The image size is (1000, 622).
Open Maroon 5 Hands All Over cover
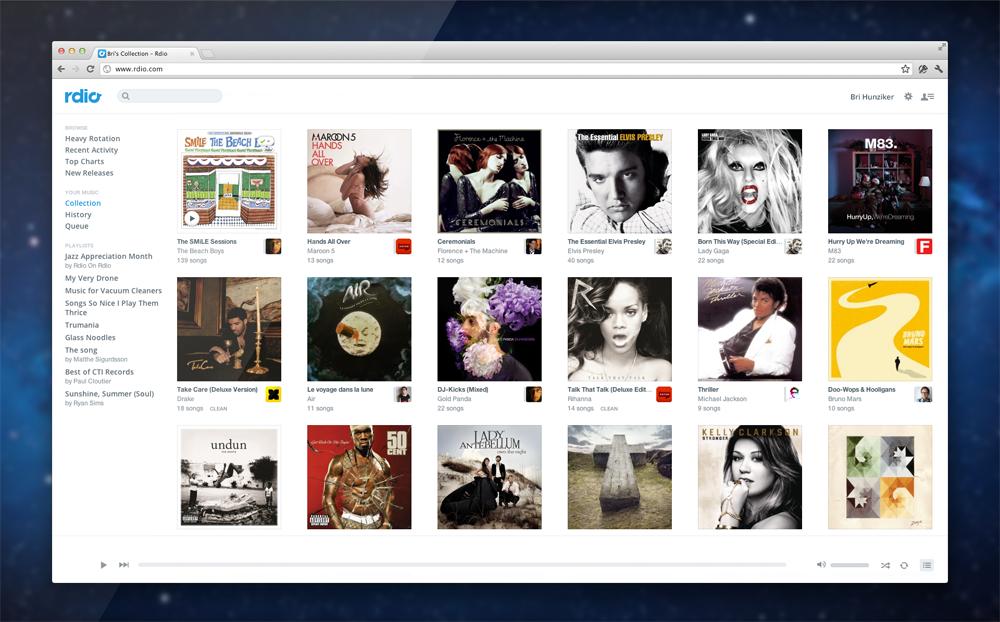[x=359, y=181]
